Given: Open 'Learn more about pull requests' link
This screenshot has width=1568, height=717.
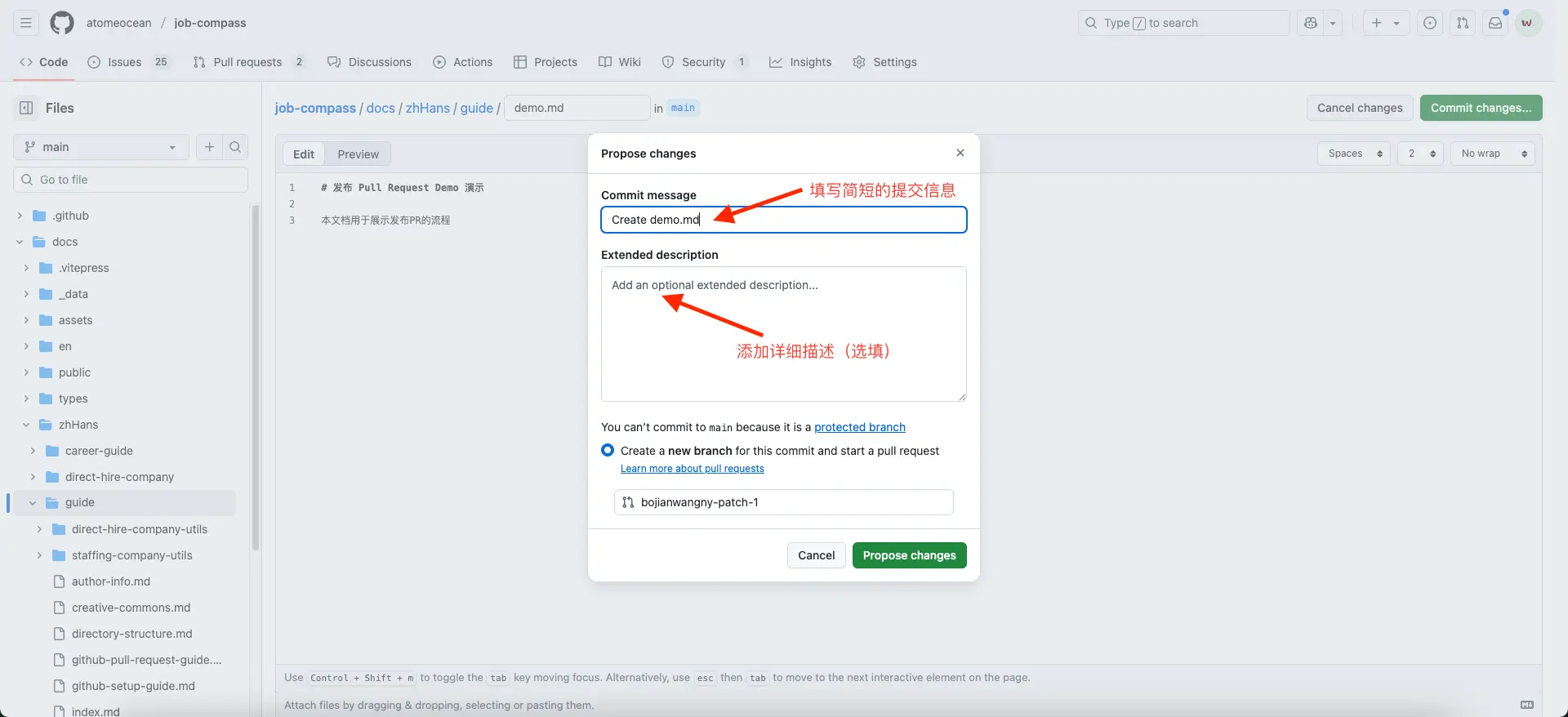Looking at the screenshot, I should tap(692, 469).
